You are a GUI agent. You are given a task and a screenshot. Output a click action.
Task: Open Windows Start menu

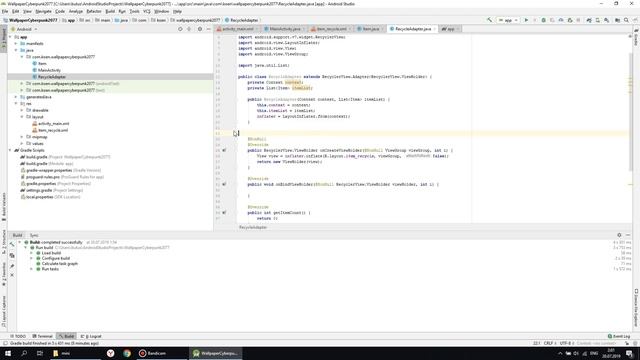click(x=8, y=353)
